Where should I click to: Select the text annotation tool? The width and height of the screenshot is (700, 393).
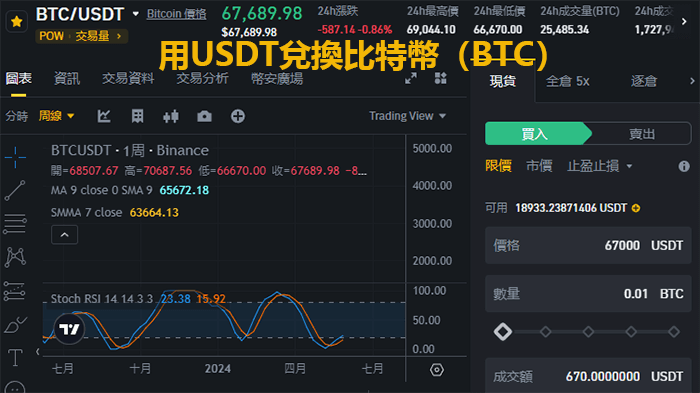click(15, 358)
